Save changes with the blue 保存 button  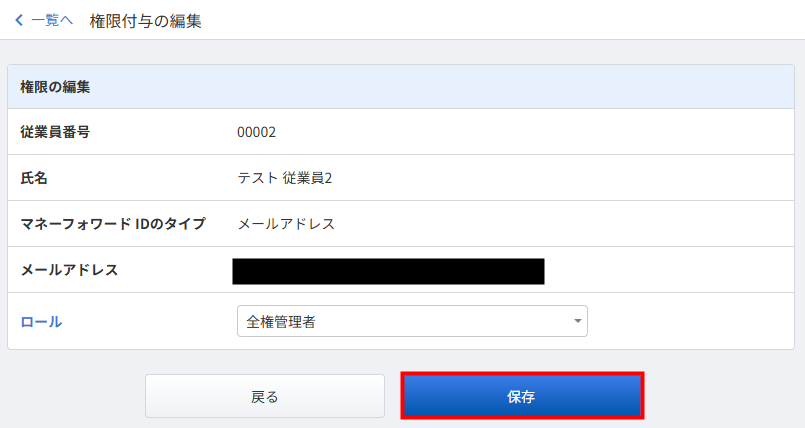pyautogui.click(x=521, y=396)
